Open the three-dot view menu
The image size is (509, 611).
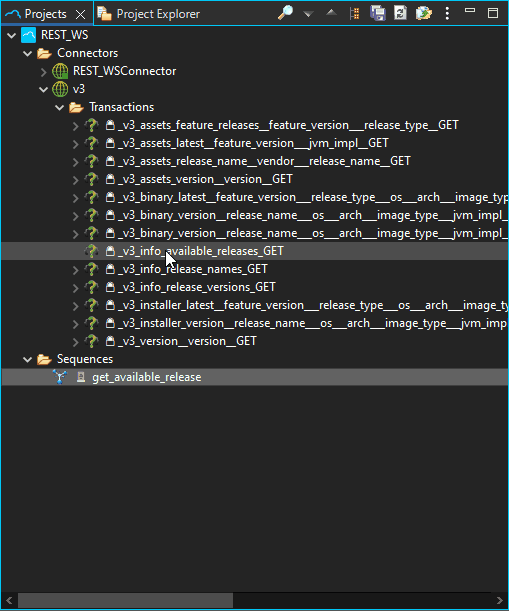pos(447,13)
